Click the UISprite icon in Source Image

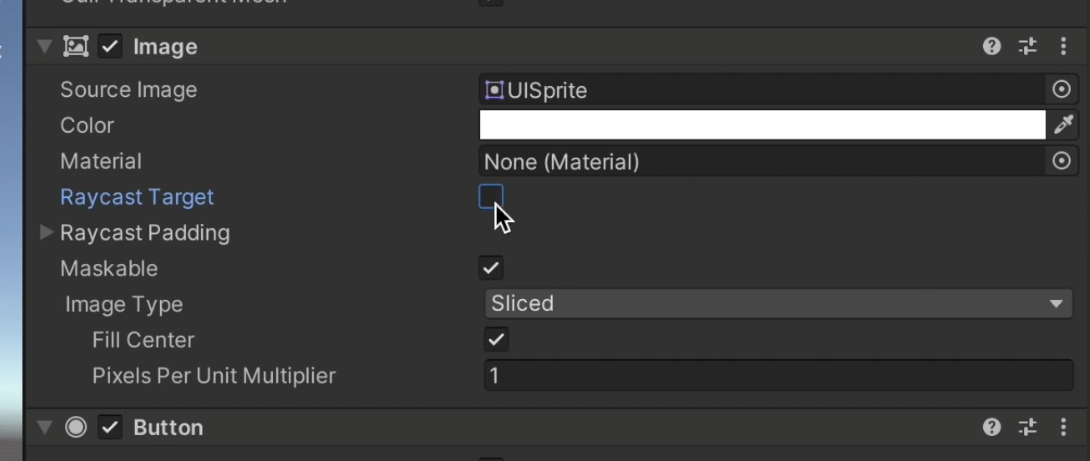(494, 90)
